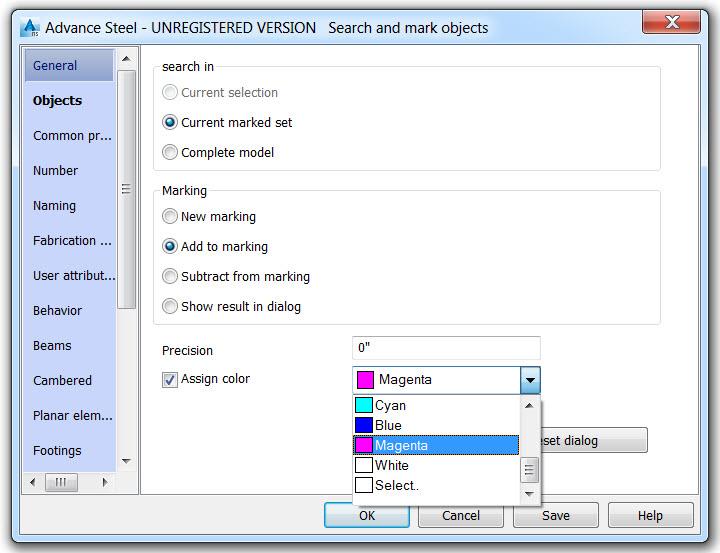Open the User attribut... category
720x553 pixels.
coord(74,276)
